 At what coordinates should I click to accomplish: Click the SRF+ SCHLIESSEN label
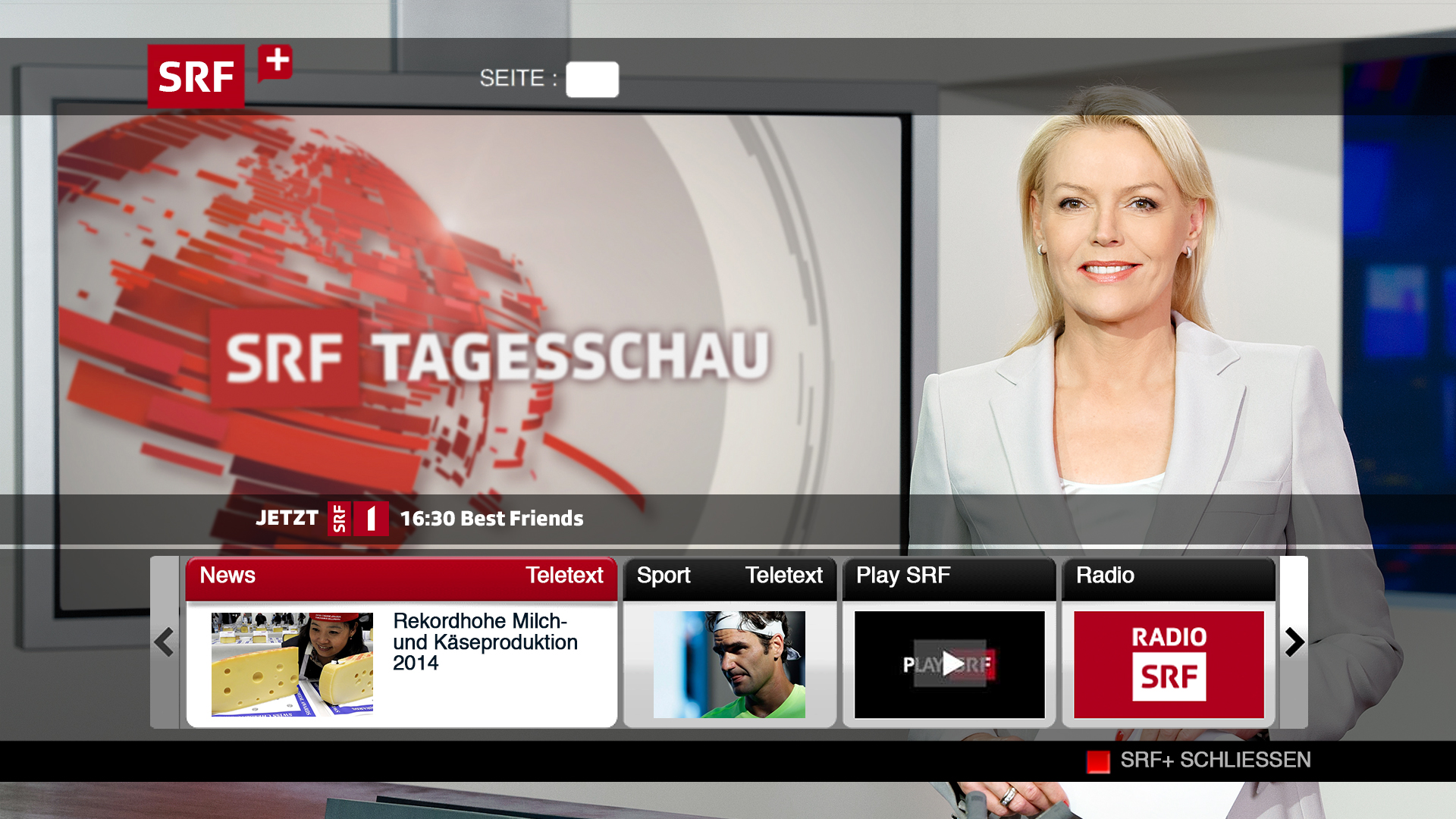1215,760
